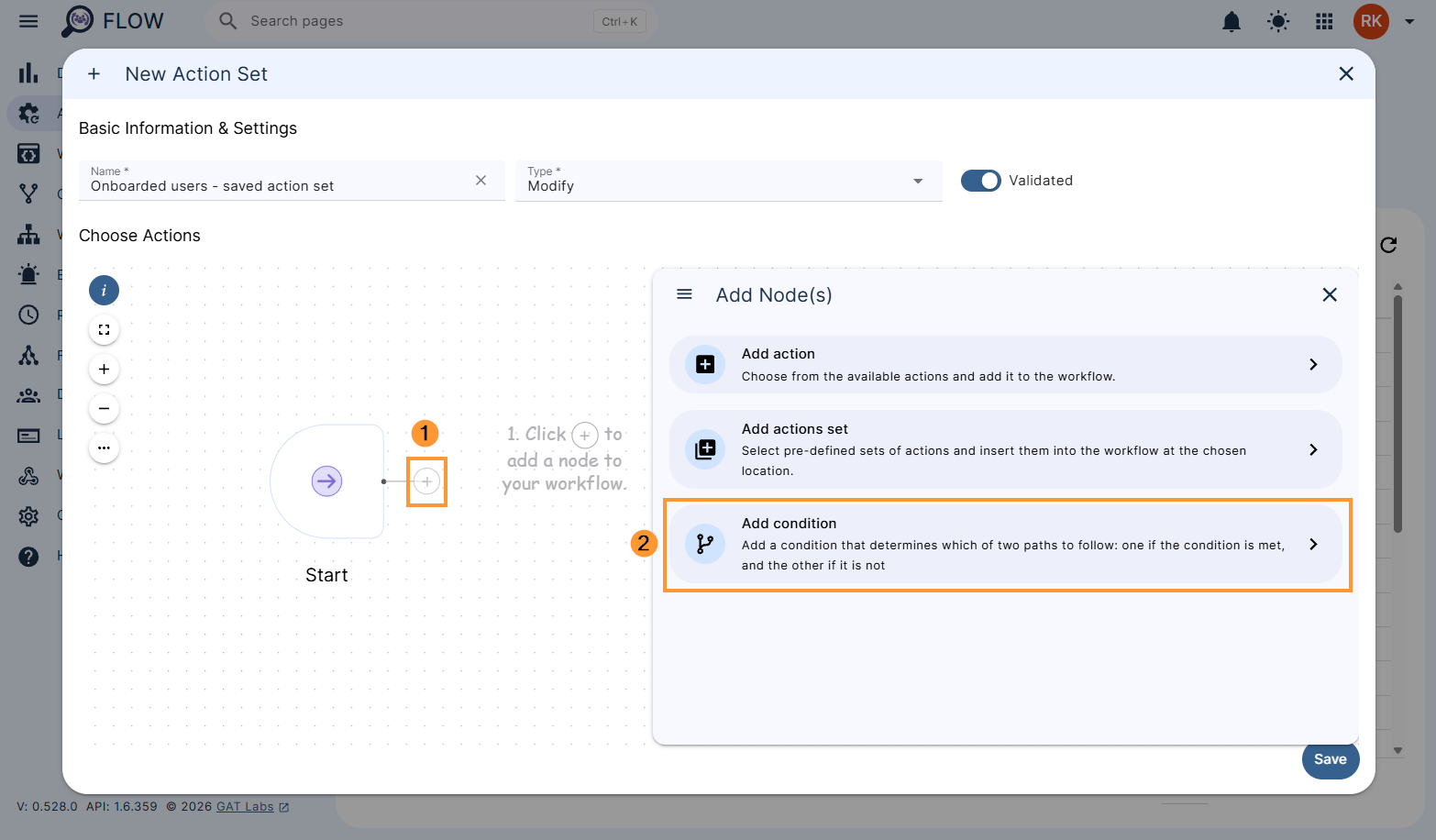Open the hierarchy tree sidebar icon
The width and height of the screenshot is (1436, 840).
pyautogui.click(x=28, y=234)
